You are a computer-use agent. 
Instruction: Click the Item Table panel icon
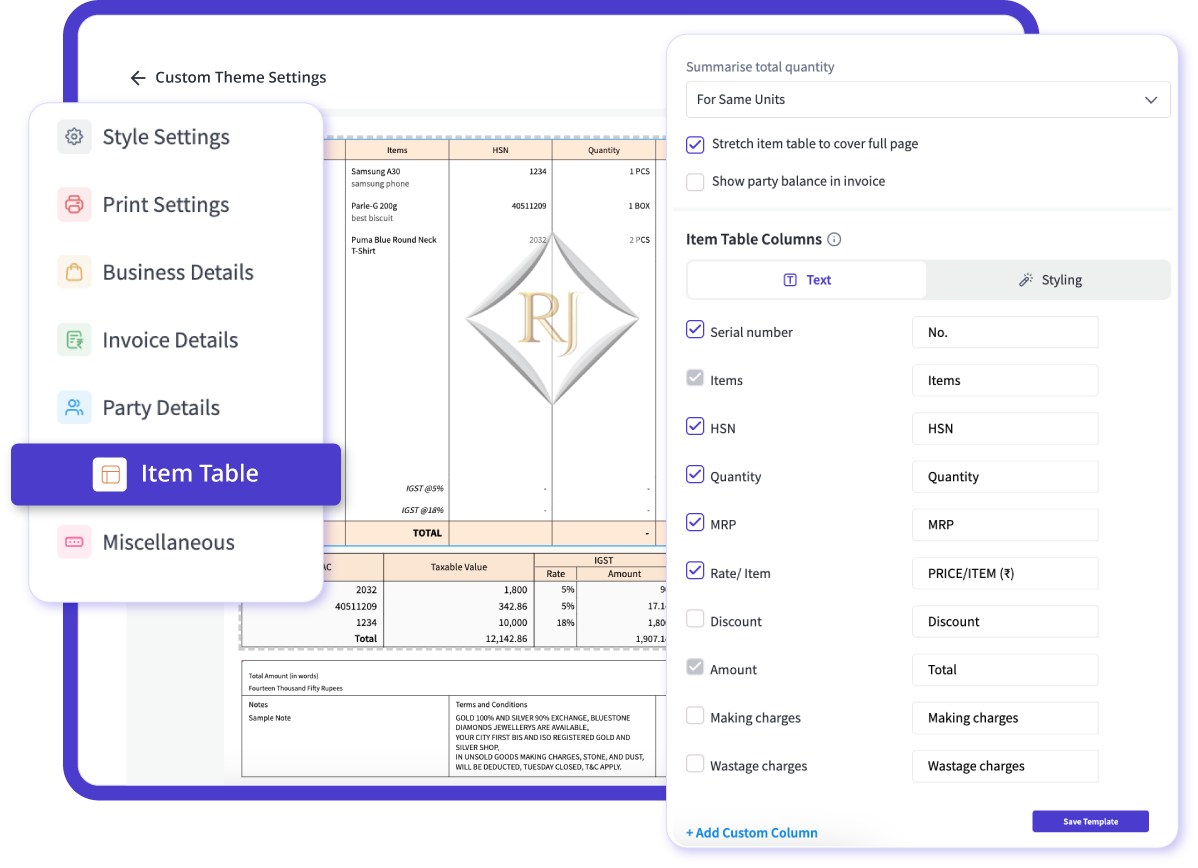(x=110, y=474)
